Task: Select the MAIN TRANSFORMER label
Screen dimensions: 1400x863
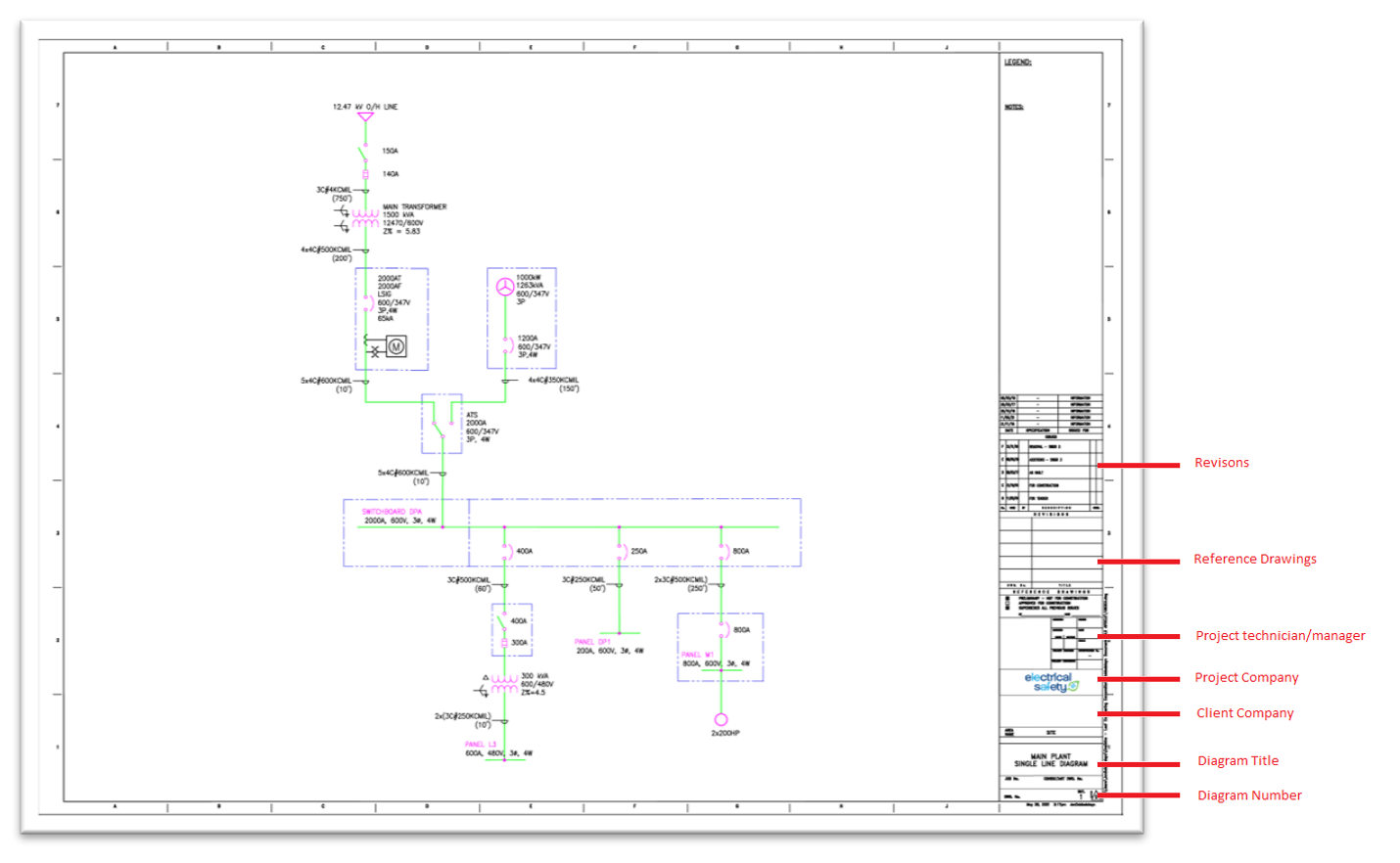Action: point(414,207)
